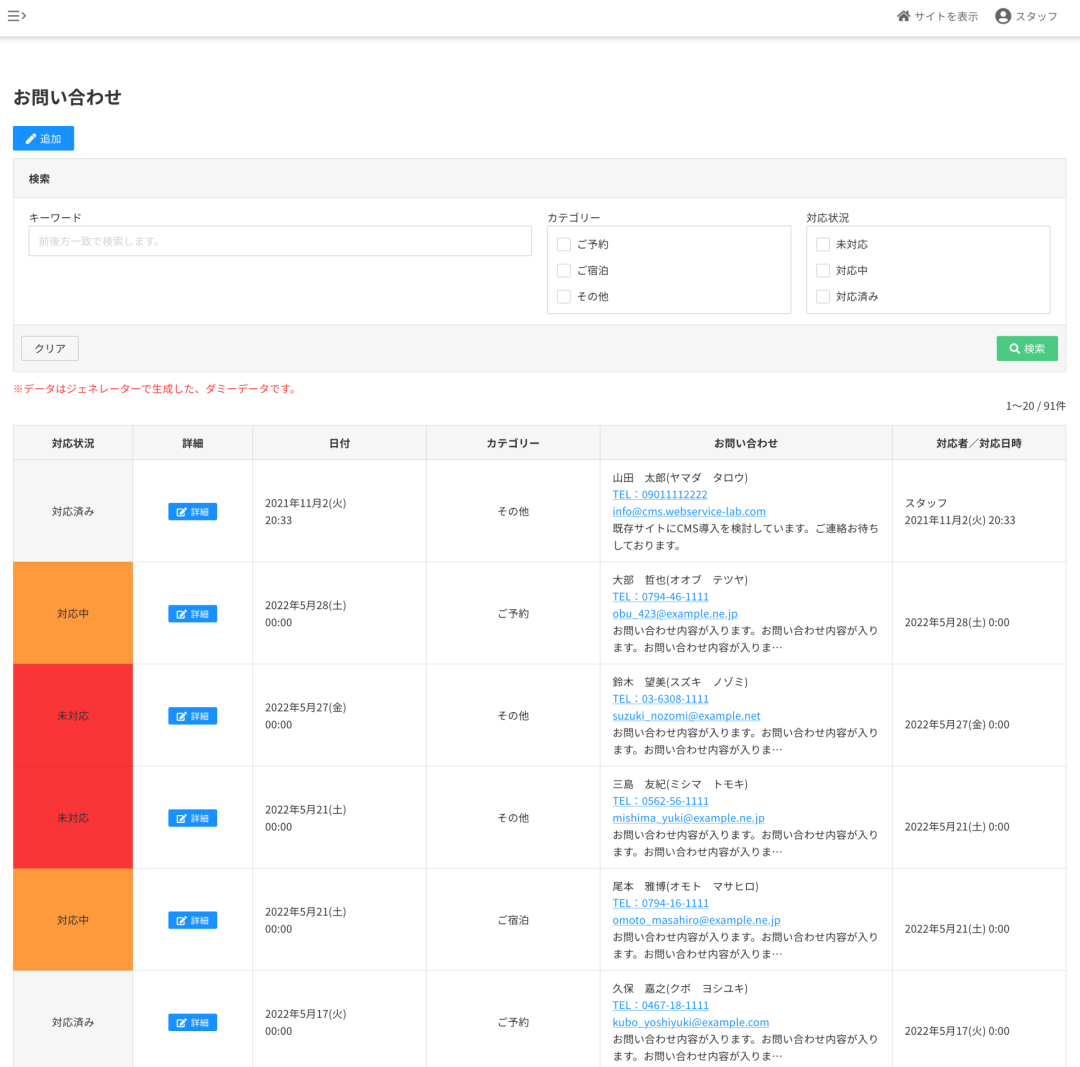Click the 追加 button with pencil icon
This screenshot has width=1080, height=1067.
[x=43, y=139]
